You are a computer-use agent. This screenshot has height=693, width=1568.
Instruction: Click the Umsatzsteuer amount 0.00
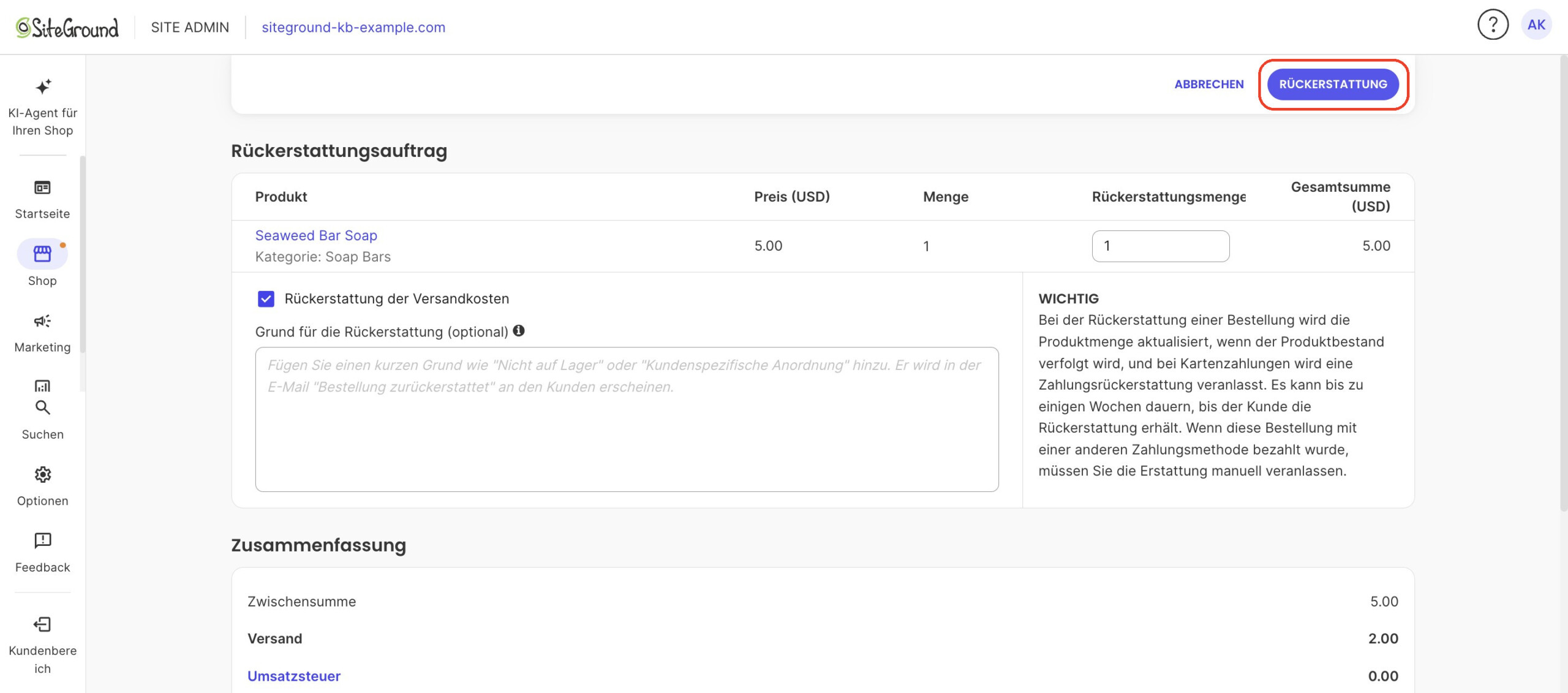pyautogui.click(x=1383, y=676)
